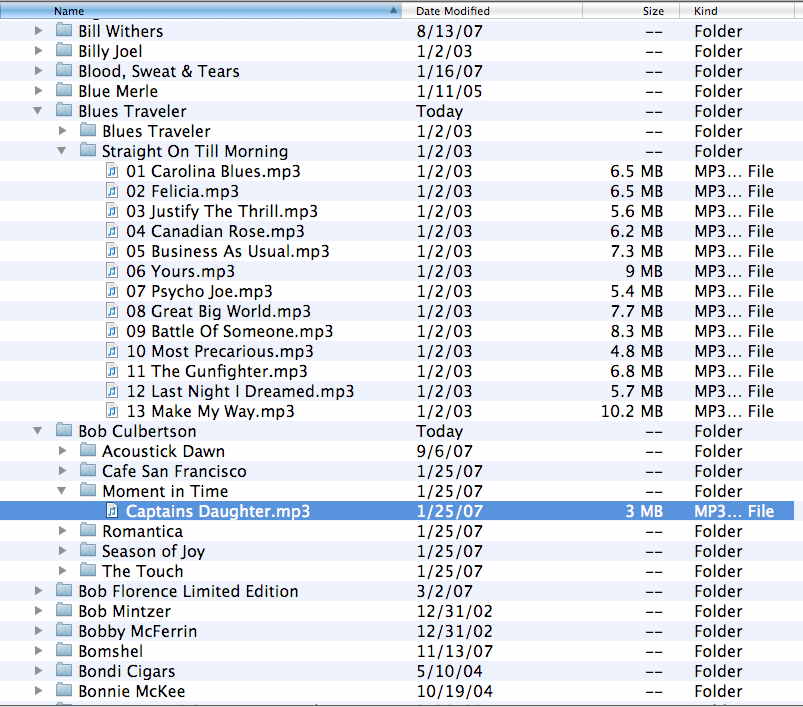
Task: Select the Cafe San Francisco folder icon
Action: click(88, 471)
